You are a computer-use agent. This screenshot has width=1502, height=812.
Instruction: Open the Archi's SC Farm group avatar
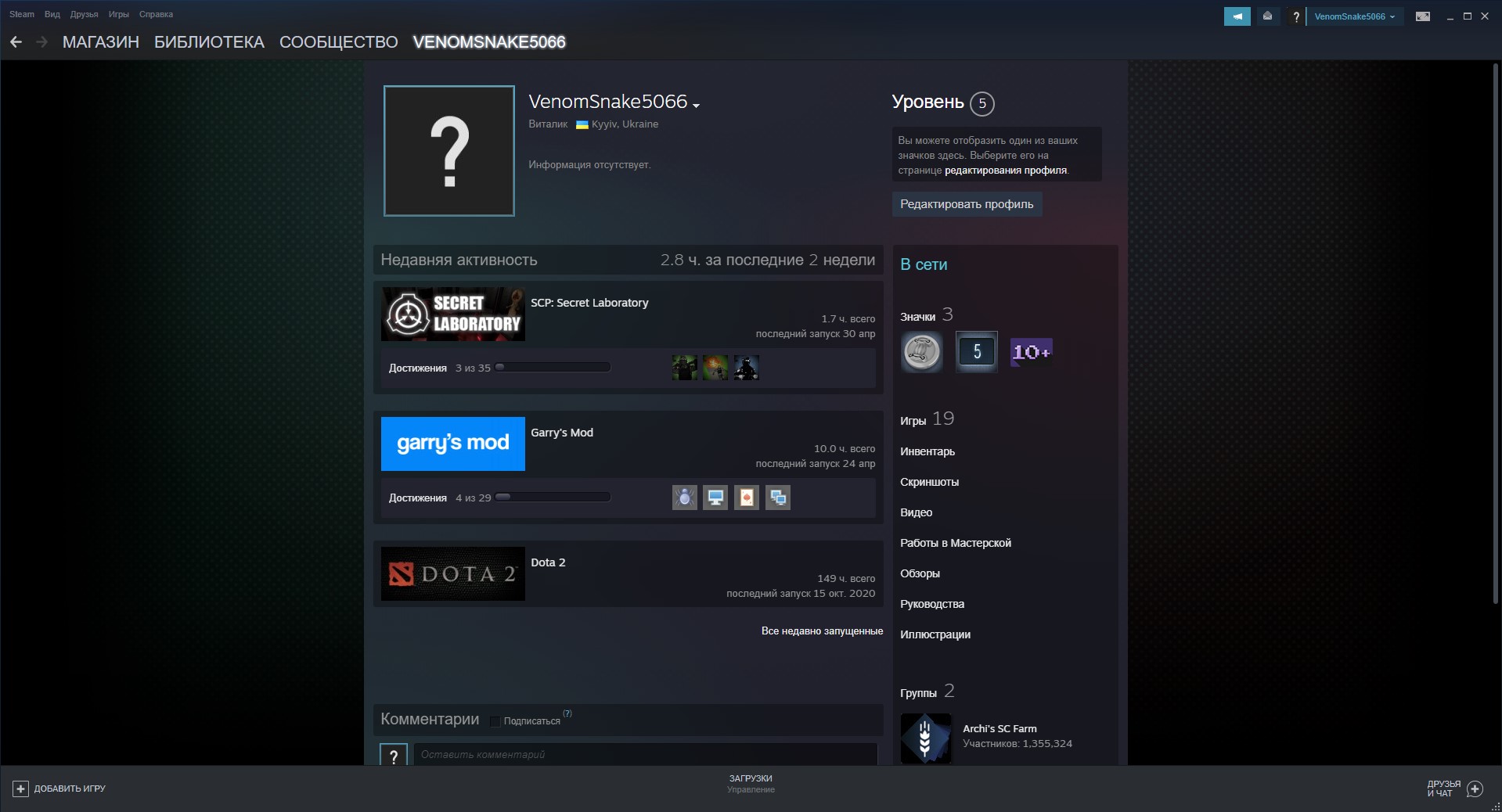tap(925, 738)
